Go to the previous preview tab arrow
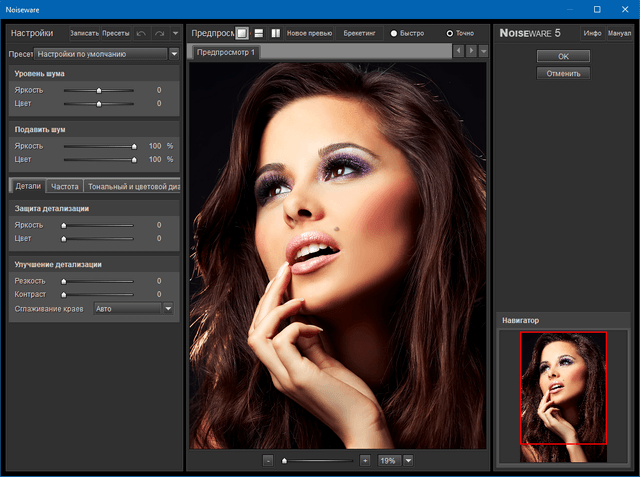Image resolution: width=640 pixels, height=477 pixels. click(458, 51)
